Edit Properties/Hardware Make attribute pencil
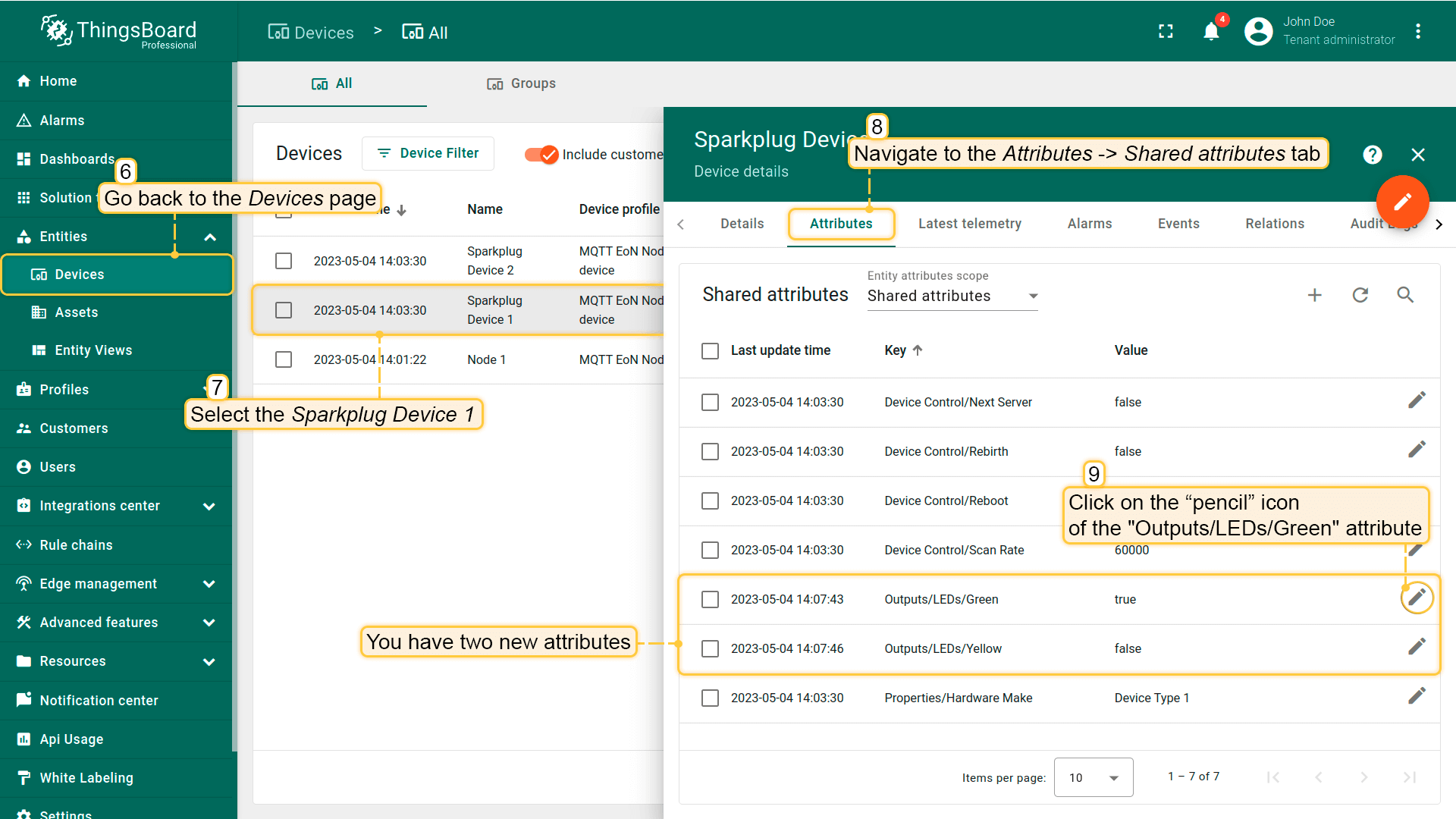The width and height of the screenshot is (1456, 819). click(x=1416, y=697)
